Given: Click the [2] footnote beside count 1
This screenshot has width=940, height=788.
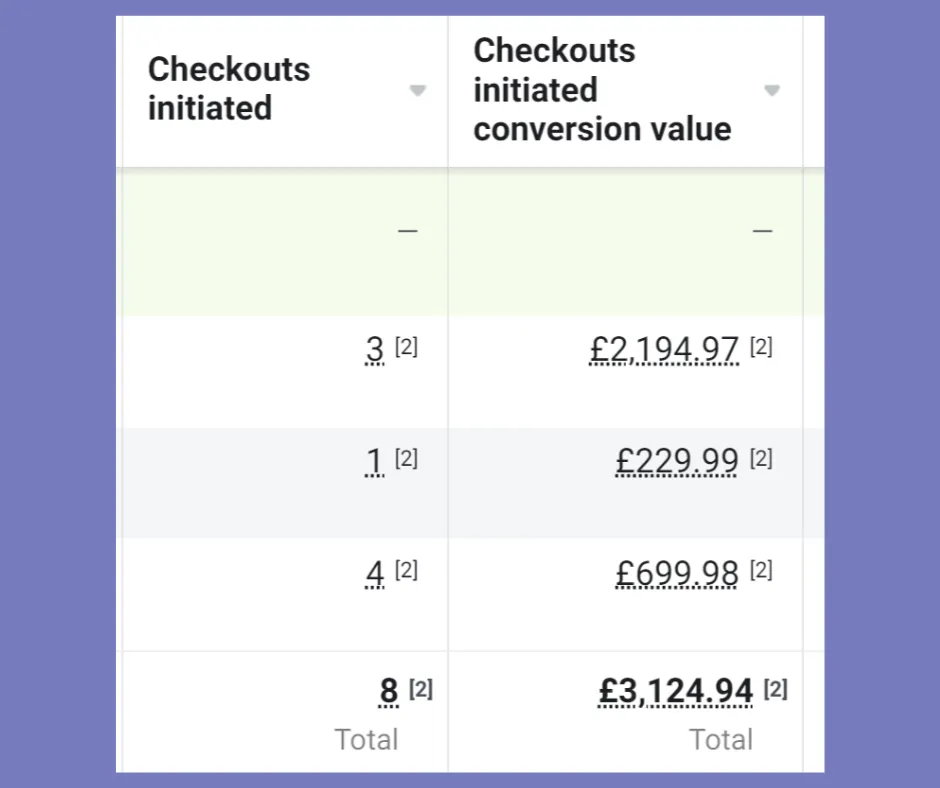Looking at the screenshot, I should pos(406,458).
